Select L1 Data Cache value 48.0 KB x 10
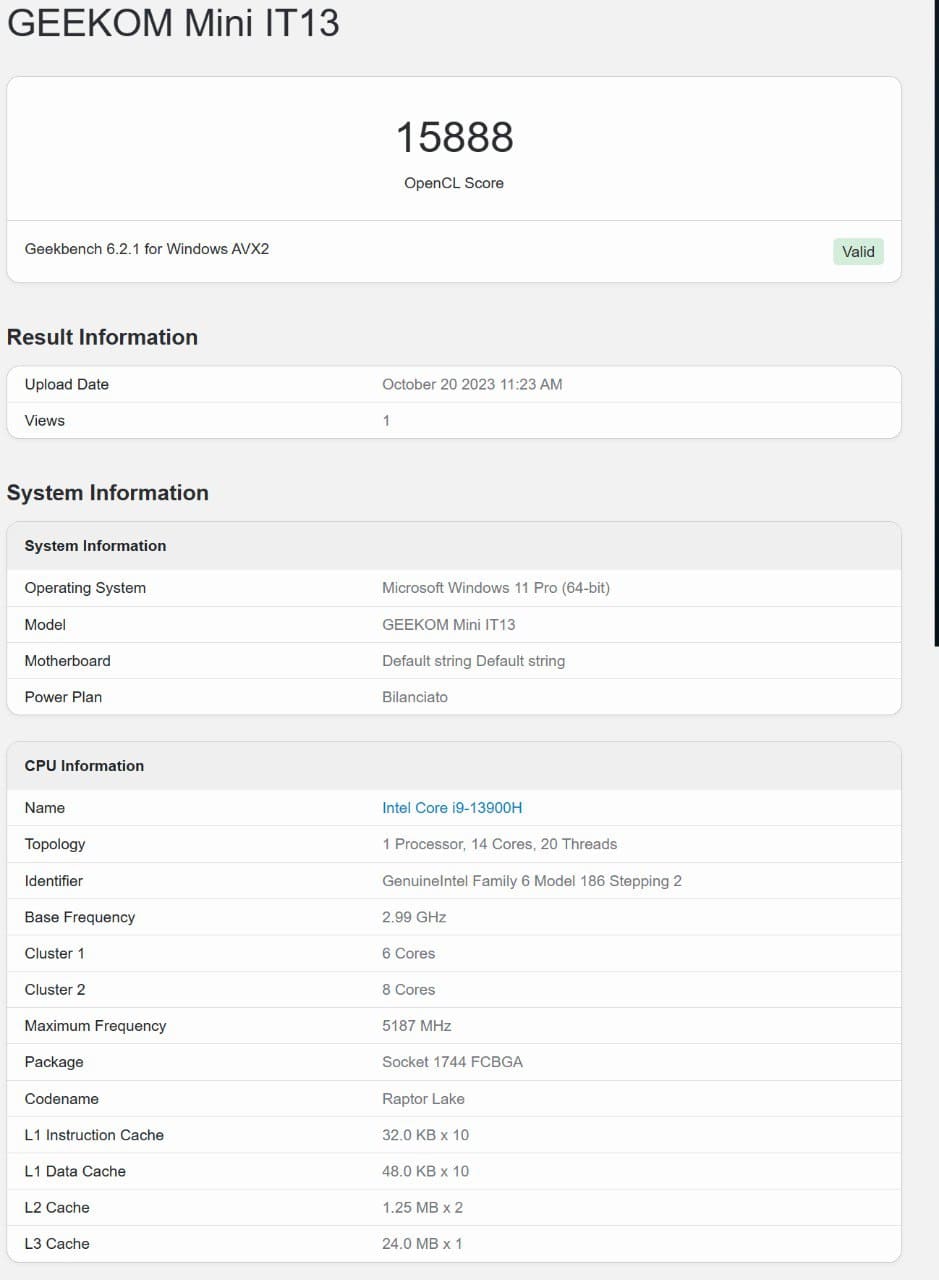Screen dimensions: 939x1280 pos(426,1171)
